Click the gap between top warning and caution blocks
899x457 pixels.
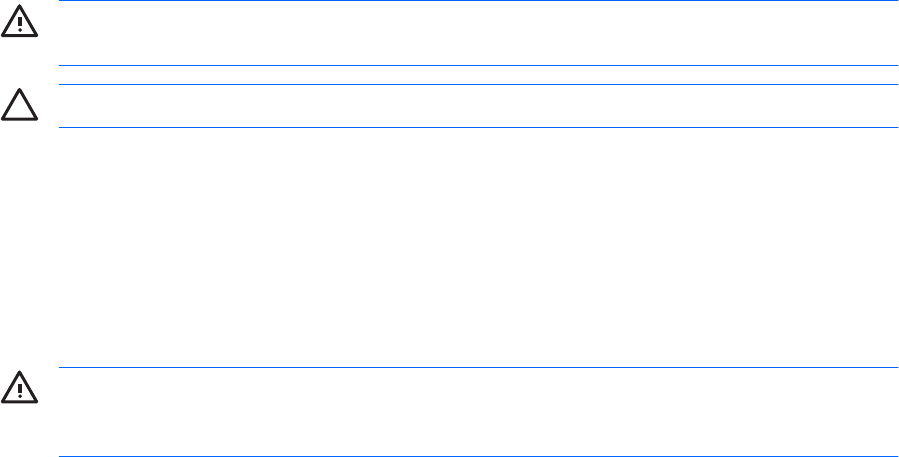[x=478, y=76]
